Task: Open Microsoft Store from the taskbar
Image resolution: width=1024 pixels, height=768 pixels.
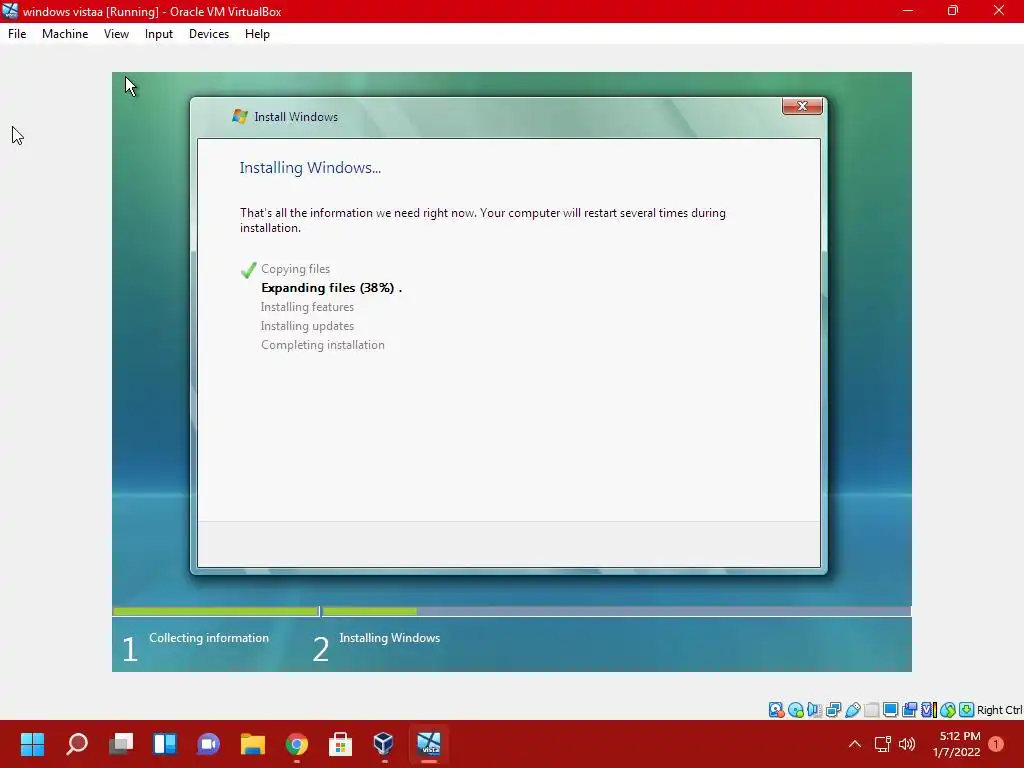Action: coord(340,744)
